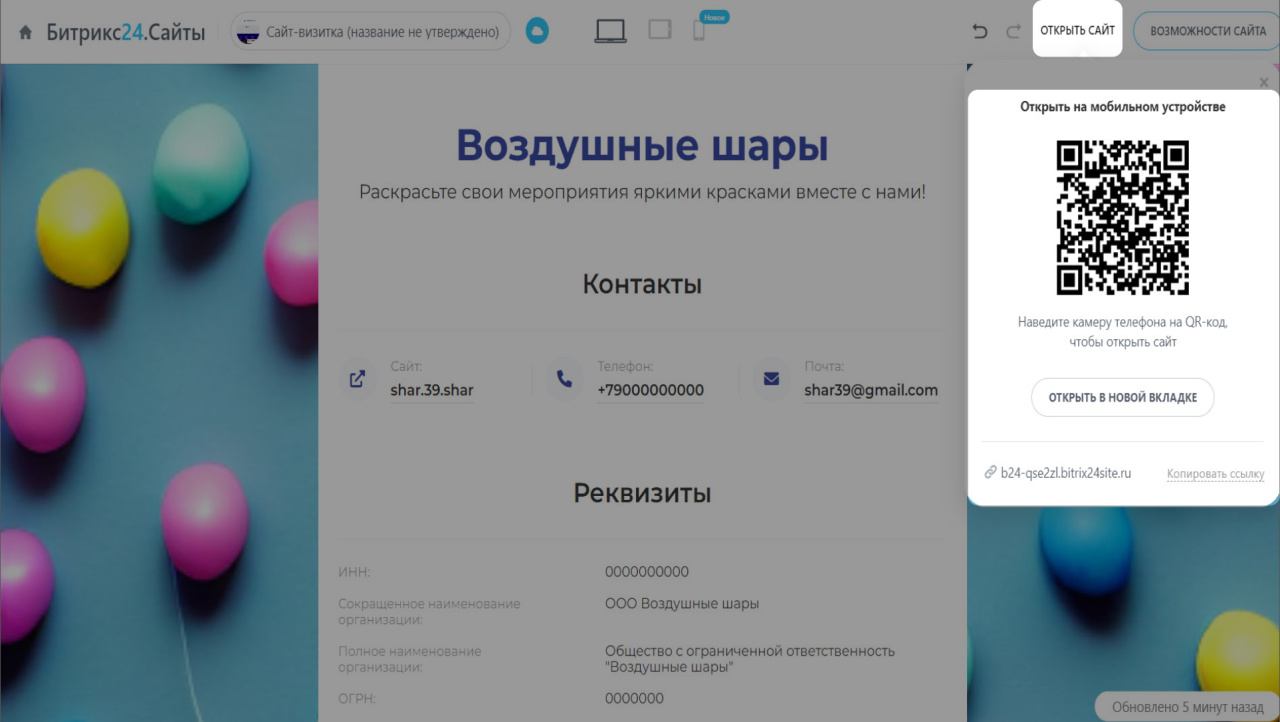Click the envelope mail icon
The width and height of the screenshot is (1280, 722).
point(771,380)
